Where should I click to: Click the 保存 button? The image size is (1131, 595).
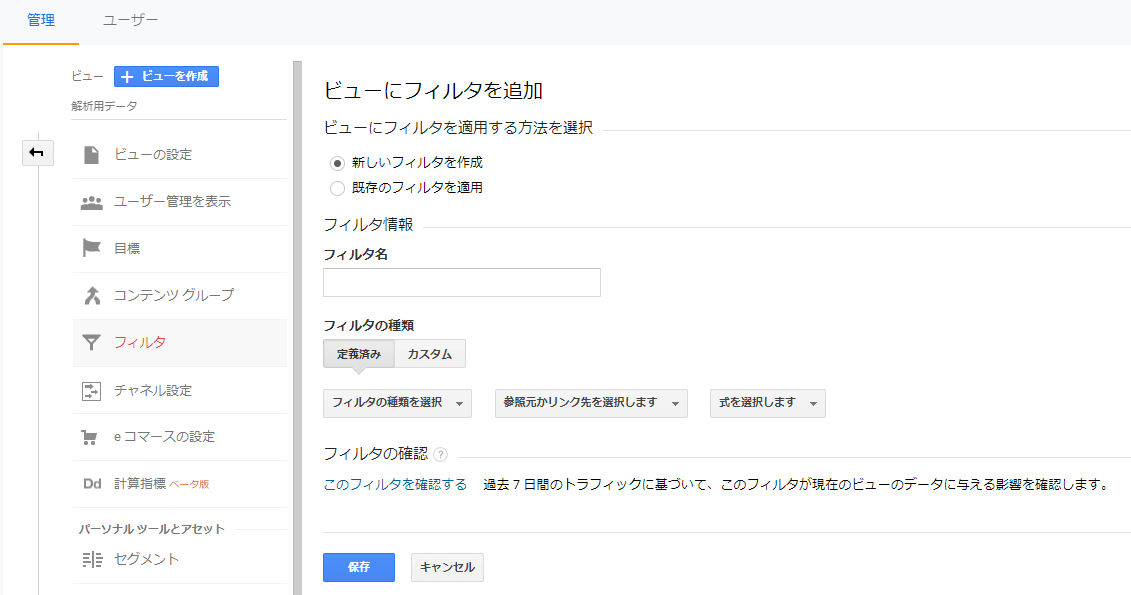(x=358, y=567)
